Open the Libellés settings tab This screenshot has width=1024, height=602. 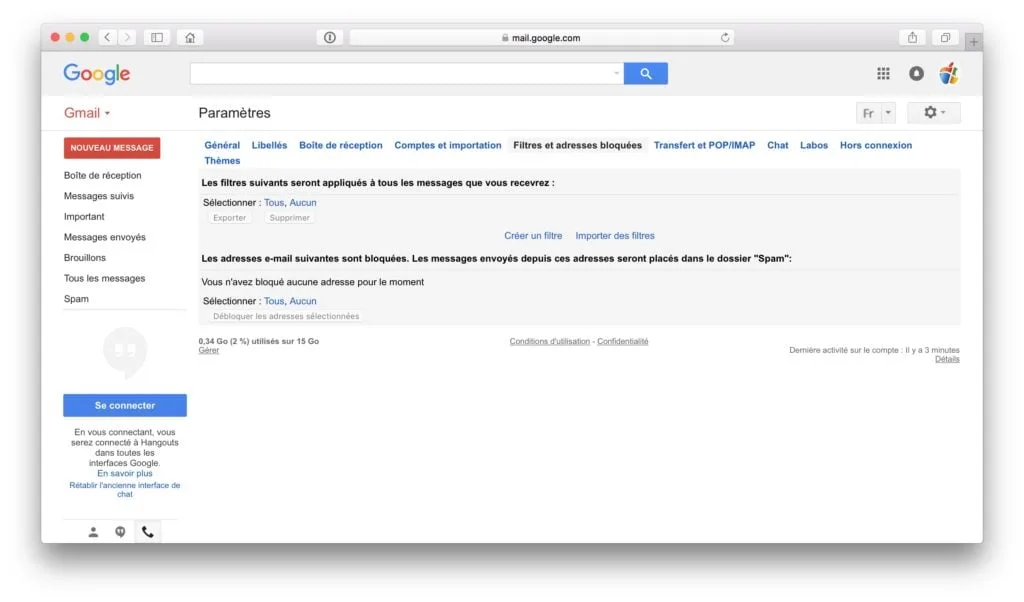[x=268, y=145]
